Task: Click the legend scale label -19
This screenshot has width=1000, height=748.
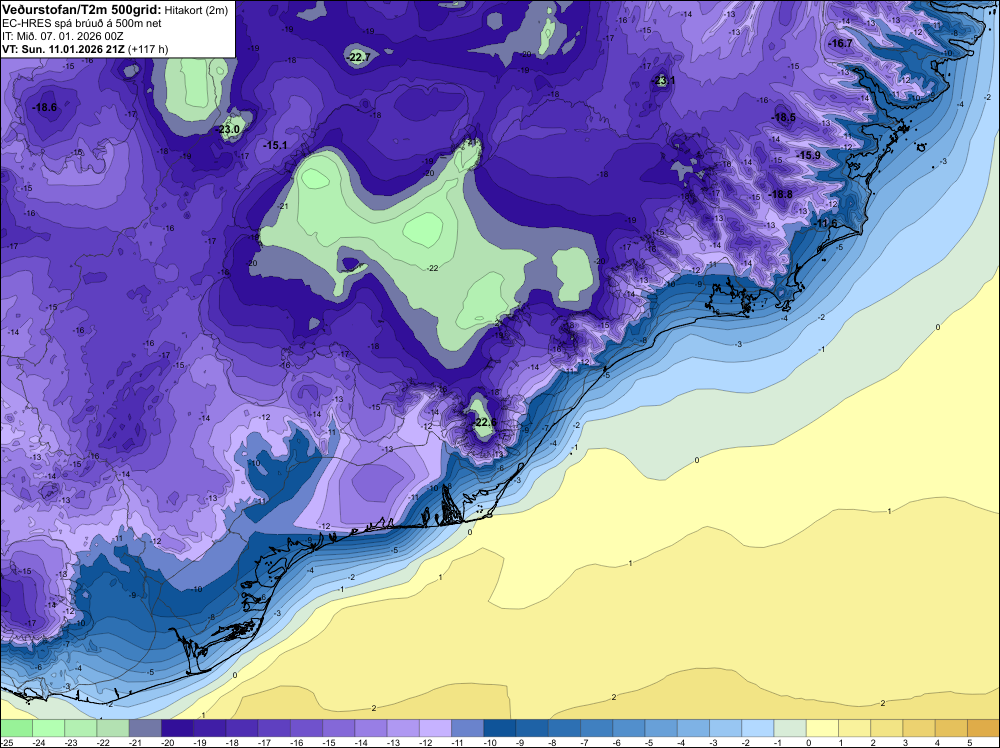Action: 200,742
